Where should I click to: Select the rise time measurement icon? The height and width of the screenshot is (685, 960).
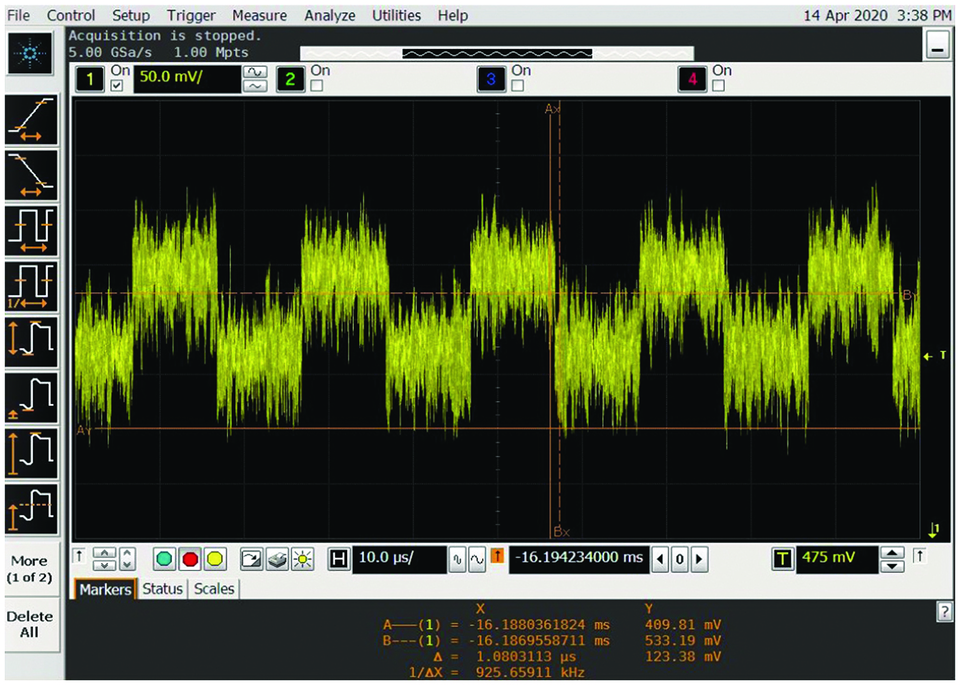32,121
